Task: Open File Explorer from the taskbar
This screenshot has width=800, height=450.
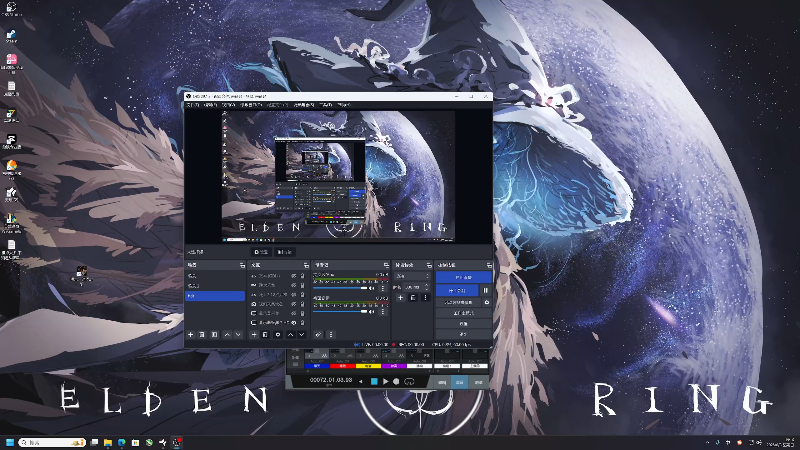Action: [108, 442]
